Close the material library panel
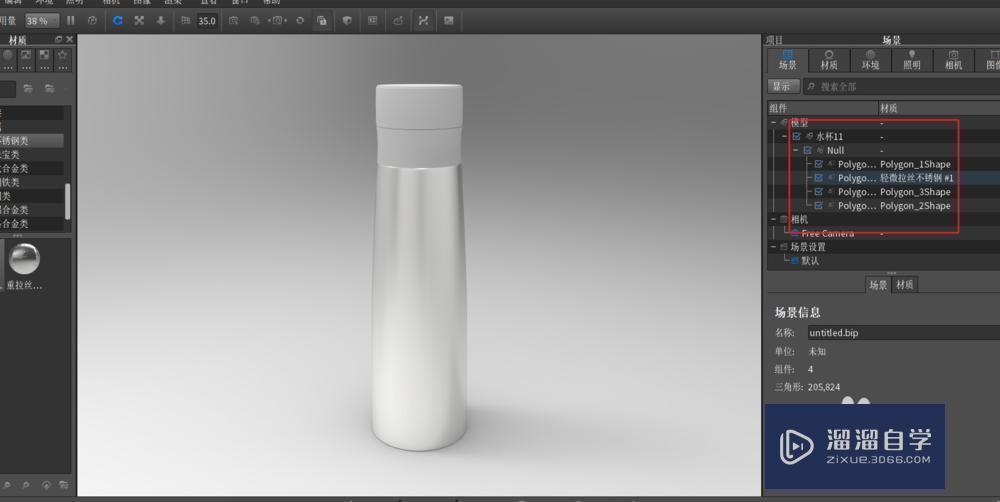The image size is (1000, 502). tap(70, 40)
